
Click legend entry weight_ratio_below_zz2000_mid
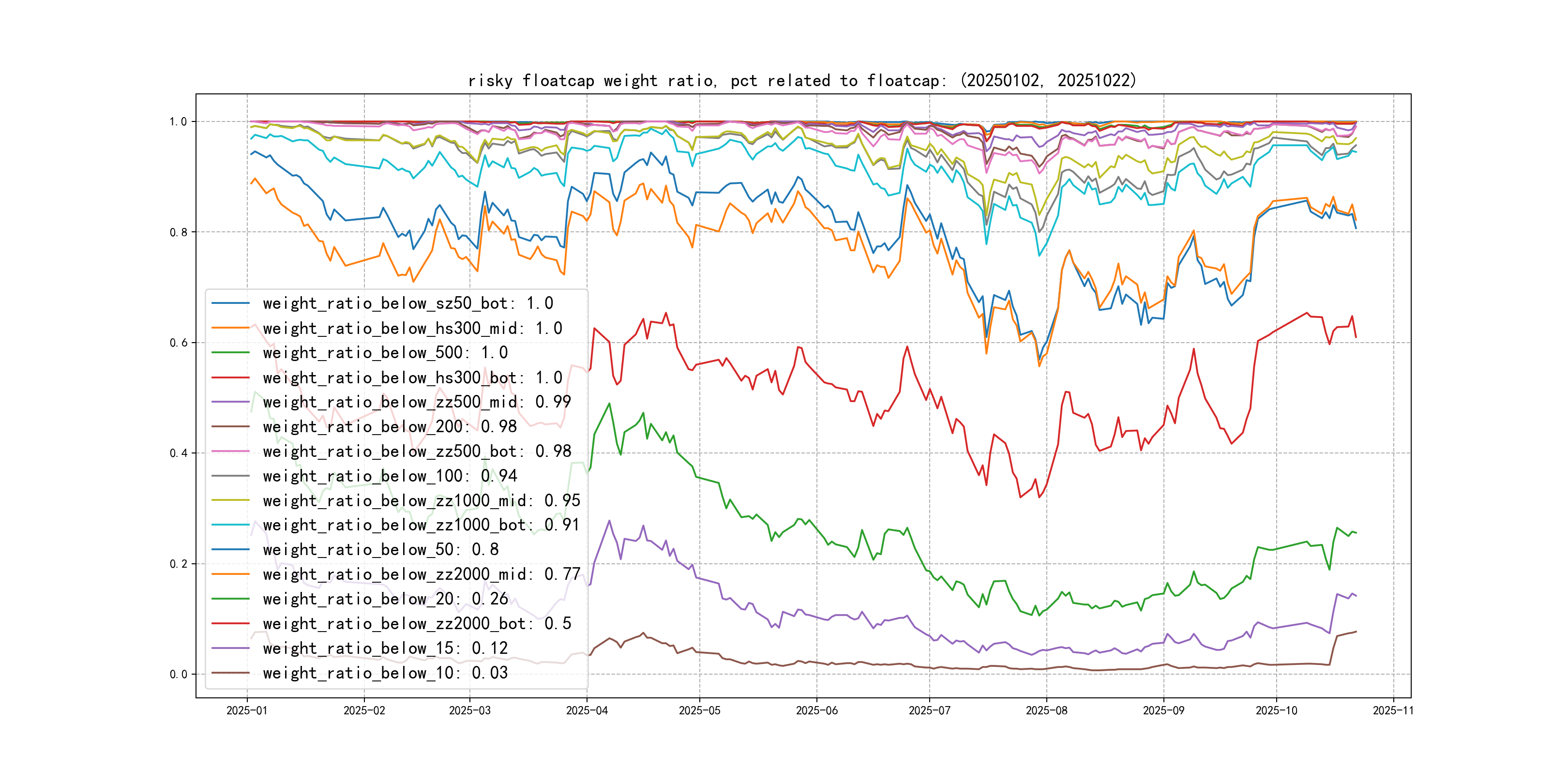(x=421, y=574)
